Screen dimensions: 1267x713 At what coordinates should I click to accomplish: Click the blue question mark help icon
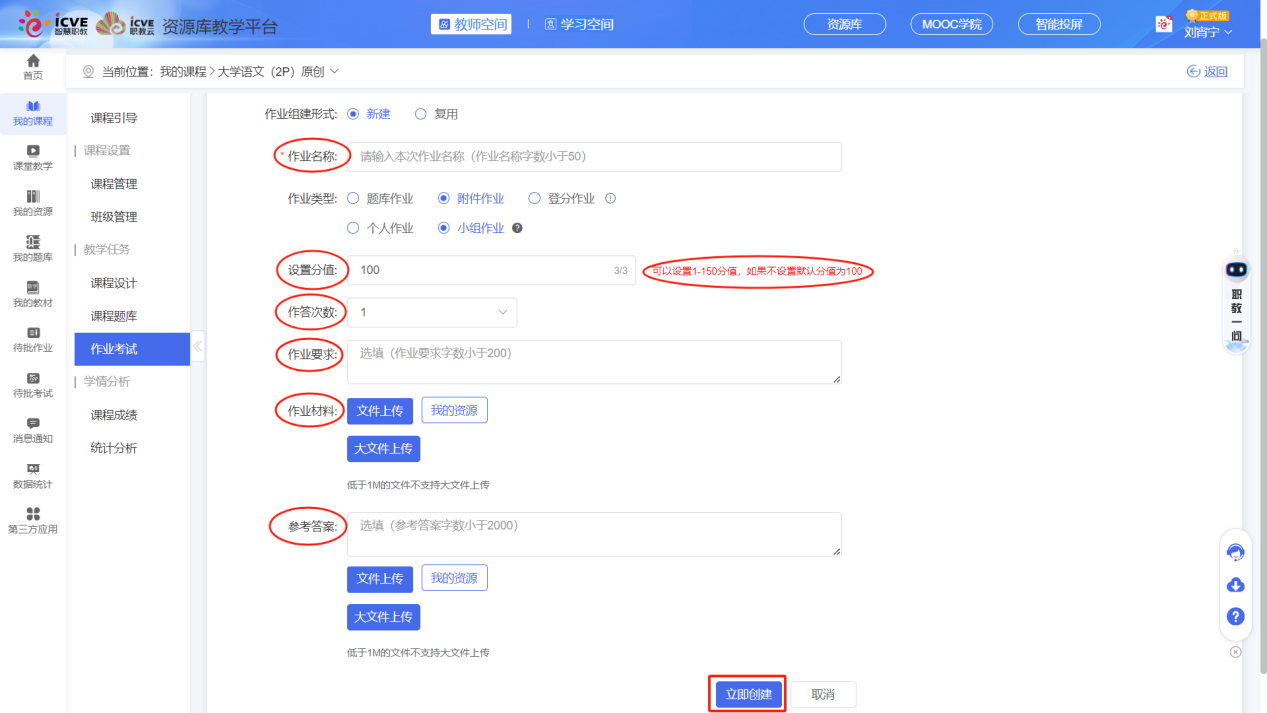(1236, 617)
